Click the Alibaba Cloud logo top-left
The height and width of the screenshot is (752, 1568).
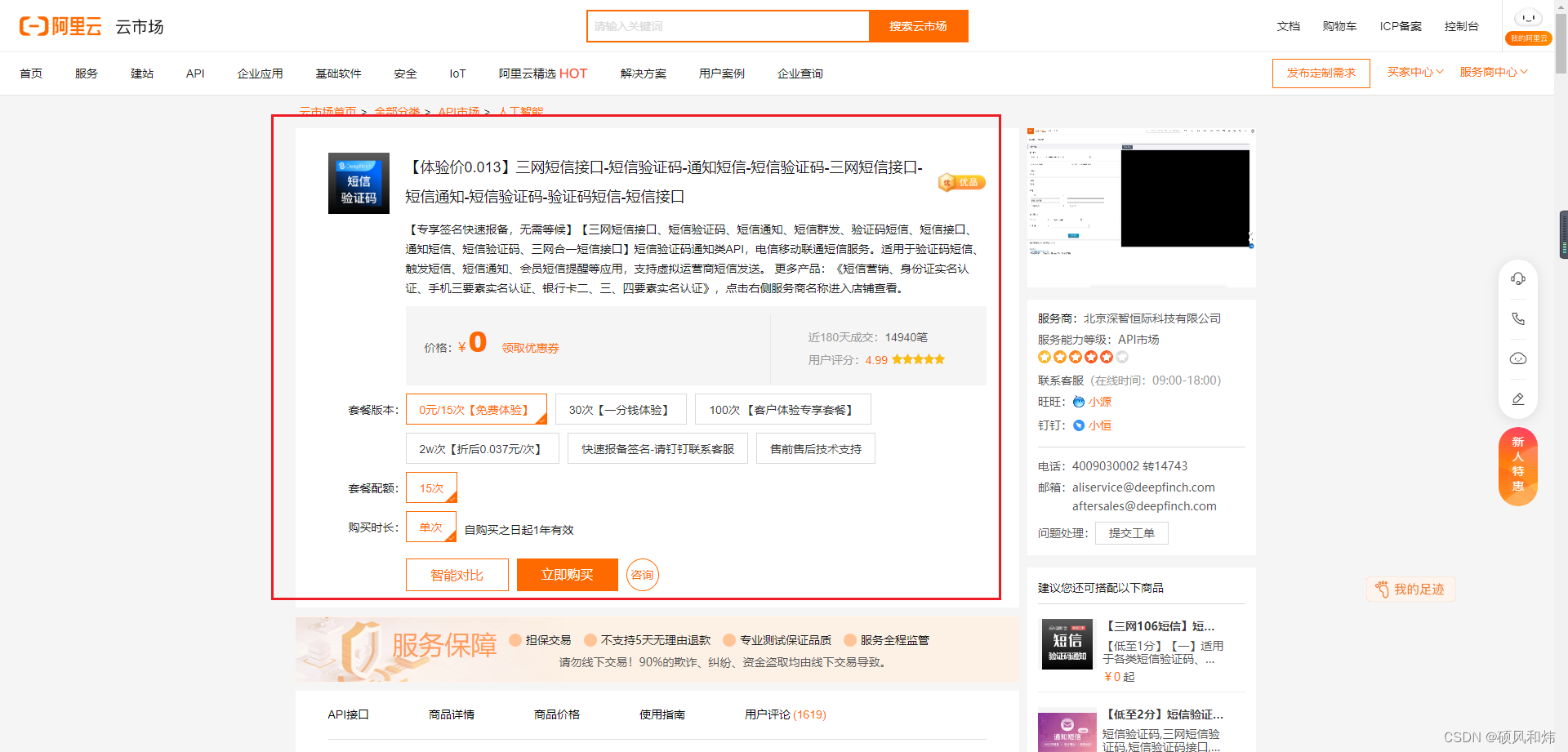tap(60, 24)
